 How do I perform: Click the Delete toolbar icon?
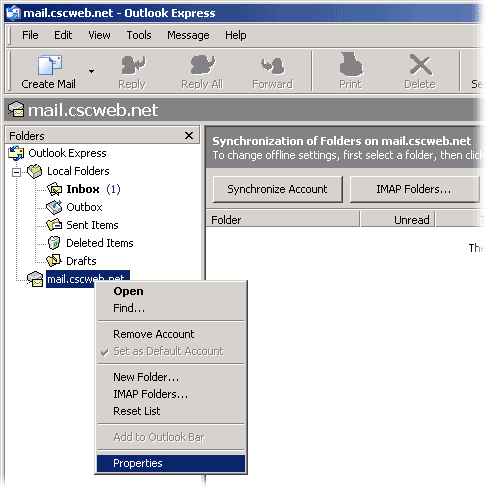coord(420,65)
